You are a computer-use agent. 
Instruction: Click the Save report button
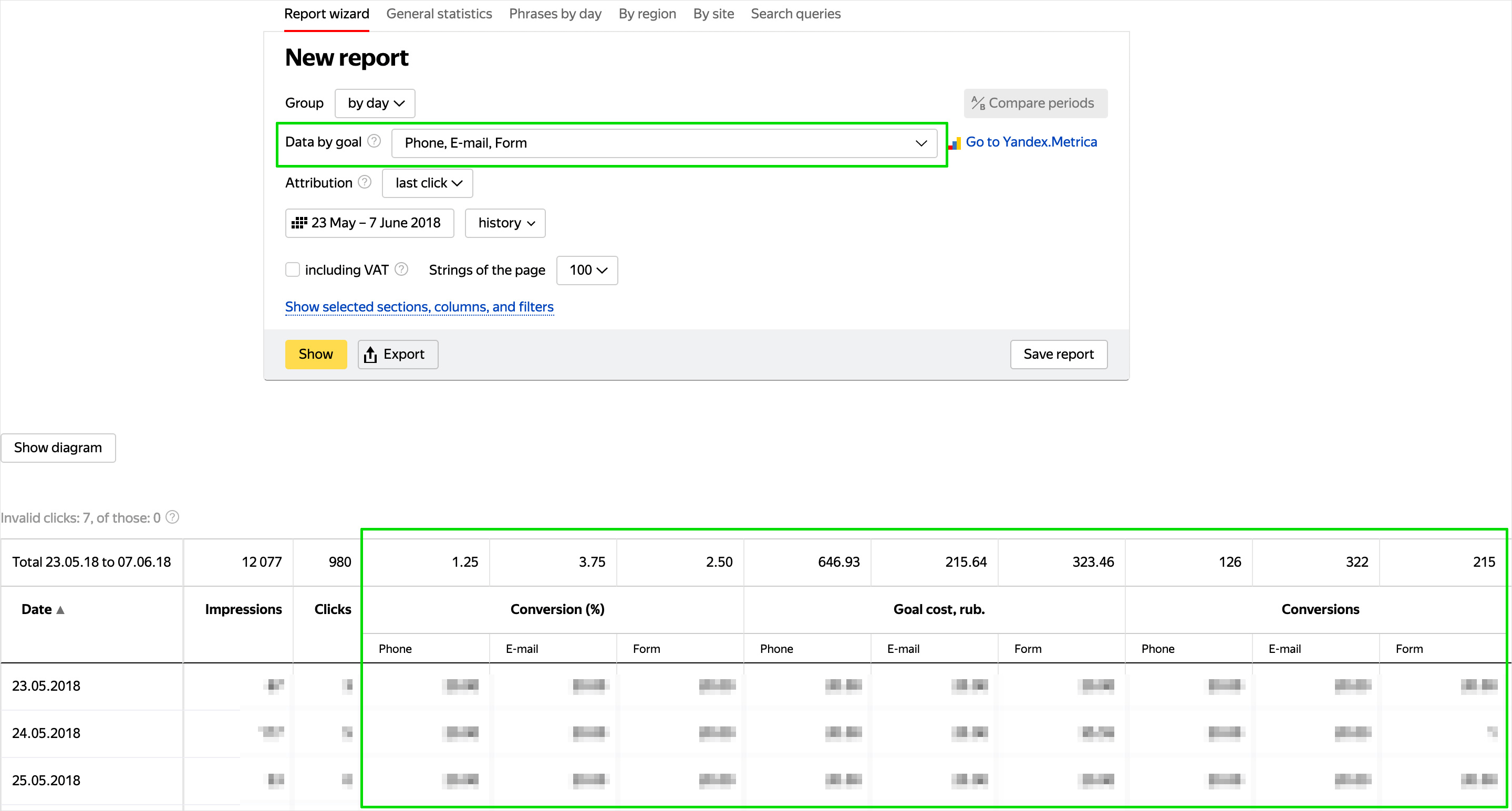(x=1058, y=355)
